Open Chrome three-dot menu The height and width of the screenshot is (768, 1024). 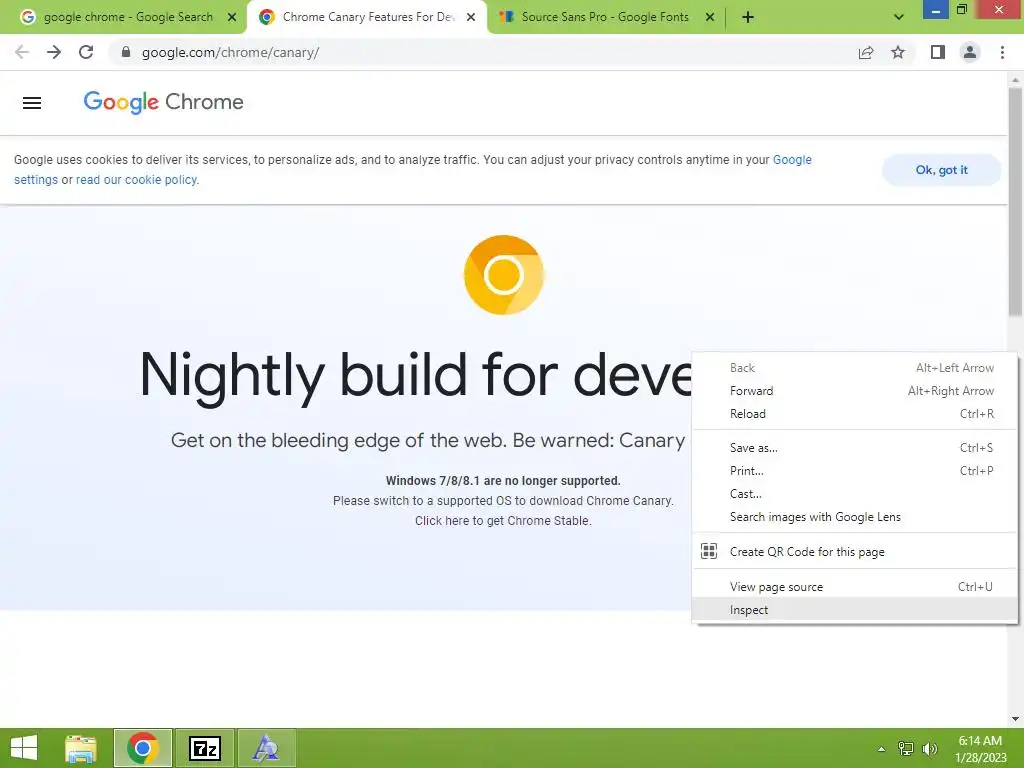click(x=1002, y=52)
